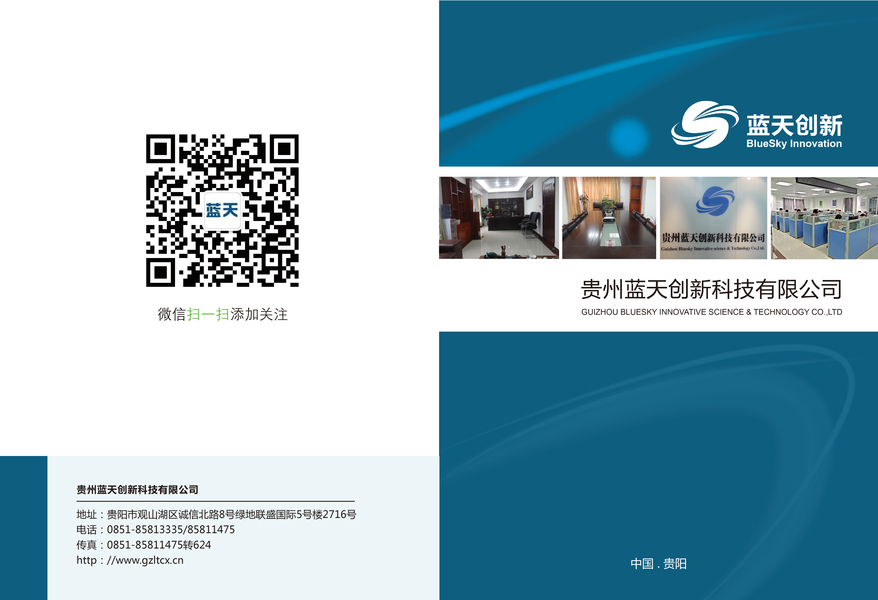The image size is (878, 600).
Task: Open the blue cubicle workspace photo
Action: 824,218
